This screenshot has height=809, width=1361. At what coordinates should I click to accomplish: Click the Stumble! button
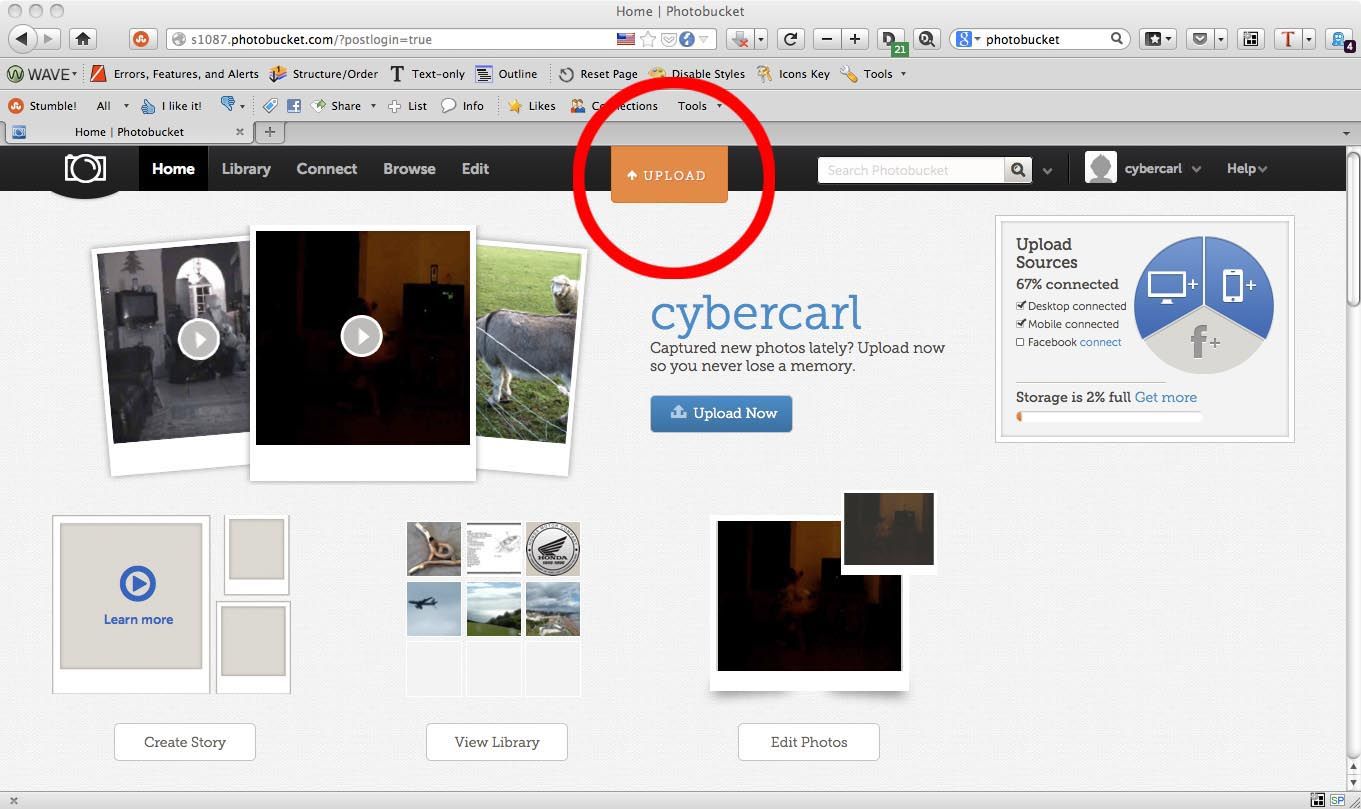[42, 105]
